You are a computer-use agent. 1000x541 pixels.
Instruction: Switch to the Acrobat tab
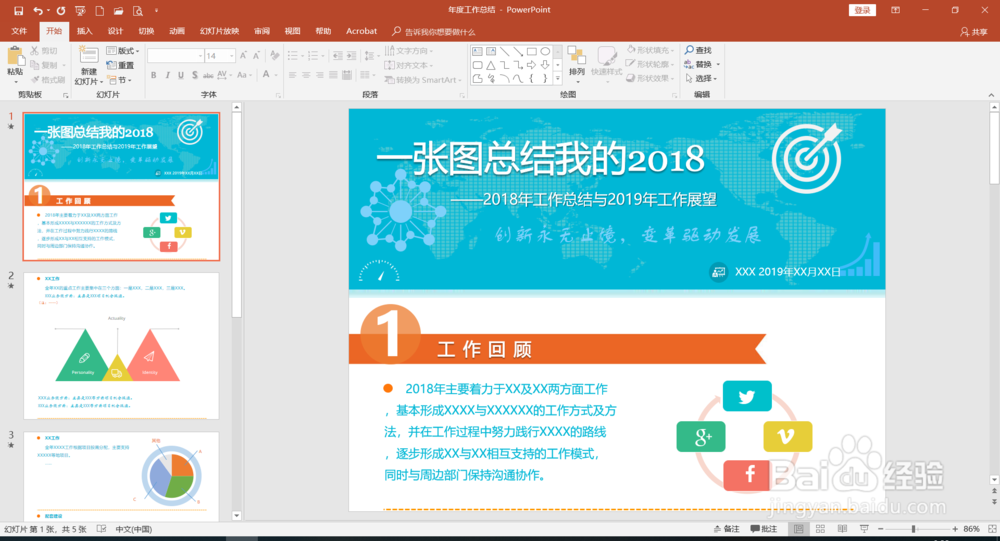click(x=362, y=31)
